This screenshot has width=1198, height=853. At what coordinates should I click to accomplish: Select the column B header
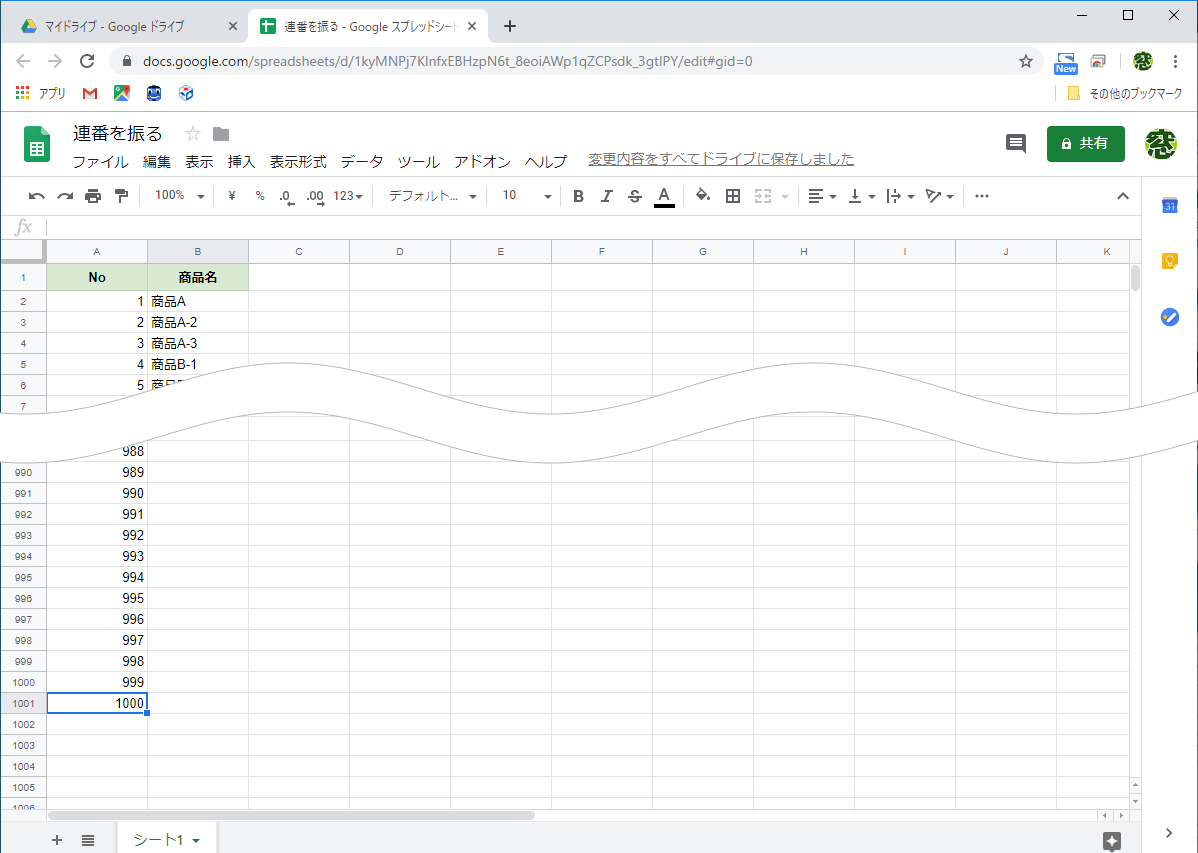tap(198, 251)
